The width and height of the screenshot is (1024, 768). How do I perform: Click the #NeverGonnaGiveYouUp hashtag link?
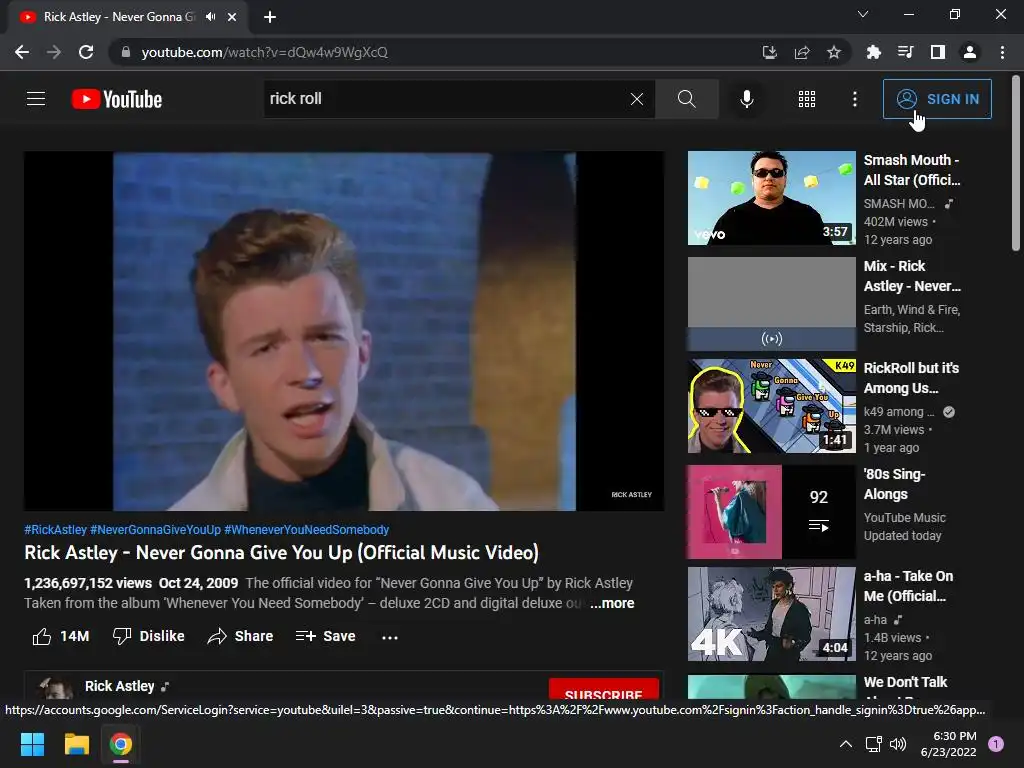pos(155,530)
